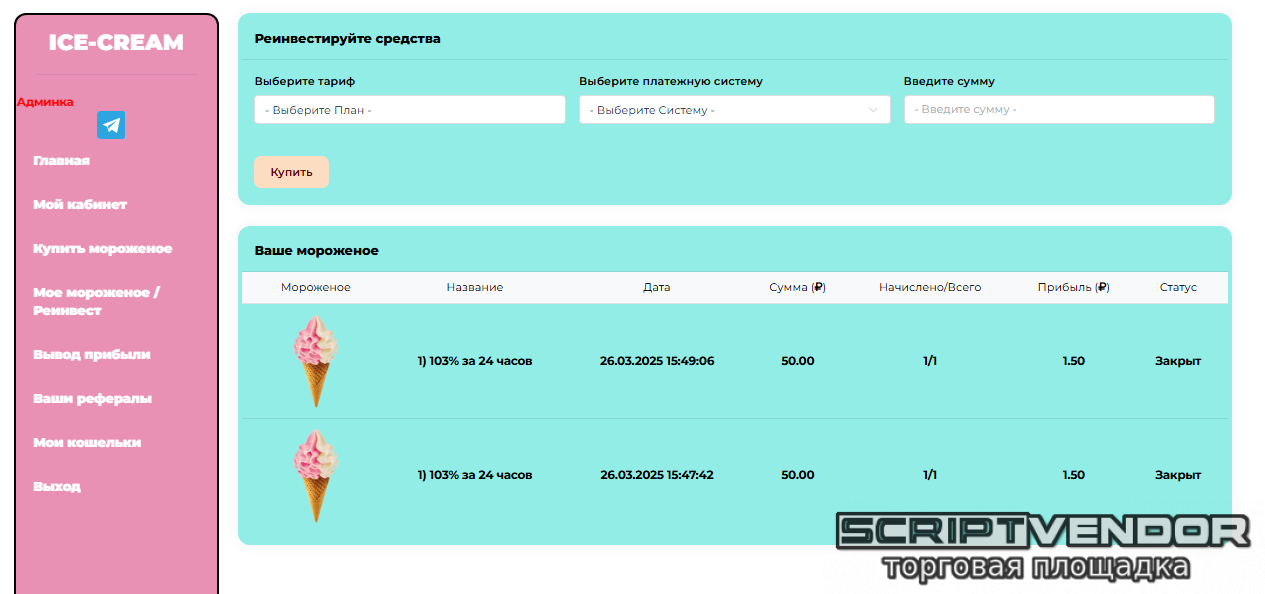This screenshot has width=1265, height=594.
Task: Click the Статус column header
Action: pyautogui.click(x=1177, y=287)
